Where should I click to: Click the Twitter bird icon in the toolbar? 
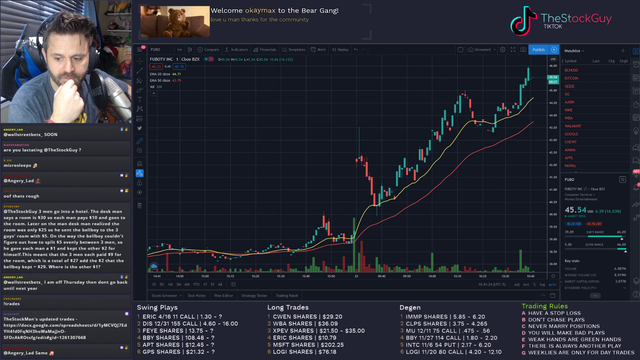140,128
